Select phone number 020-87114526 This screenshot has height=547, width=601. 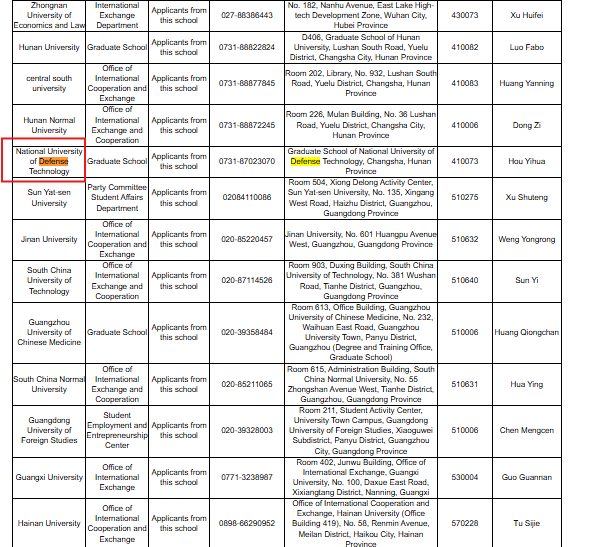click(247, 280)
